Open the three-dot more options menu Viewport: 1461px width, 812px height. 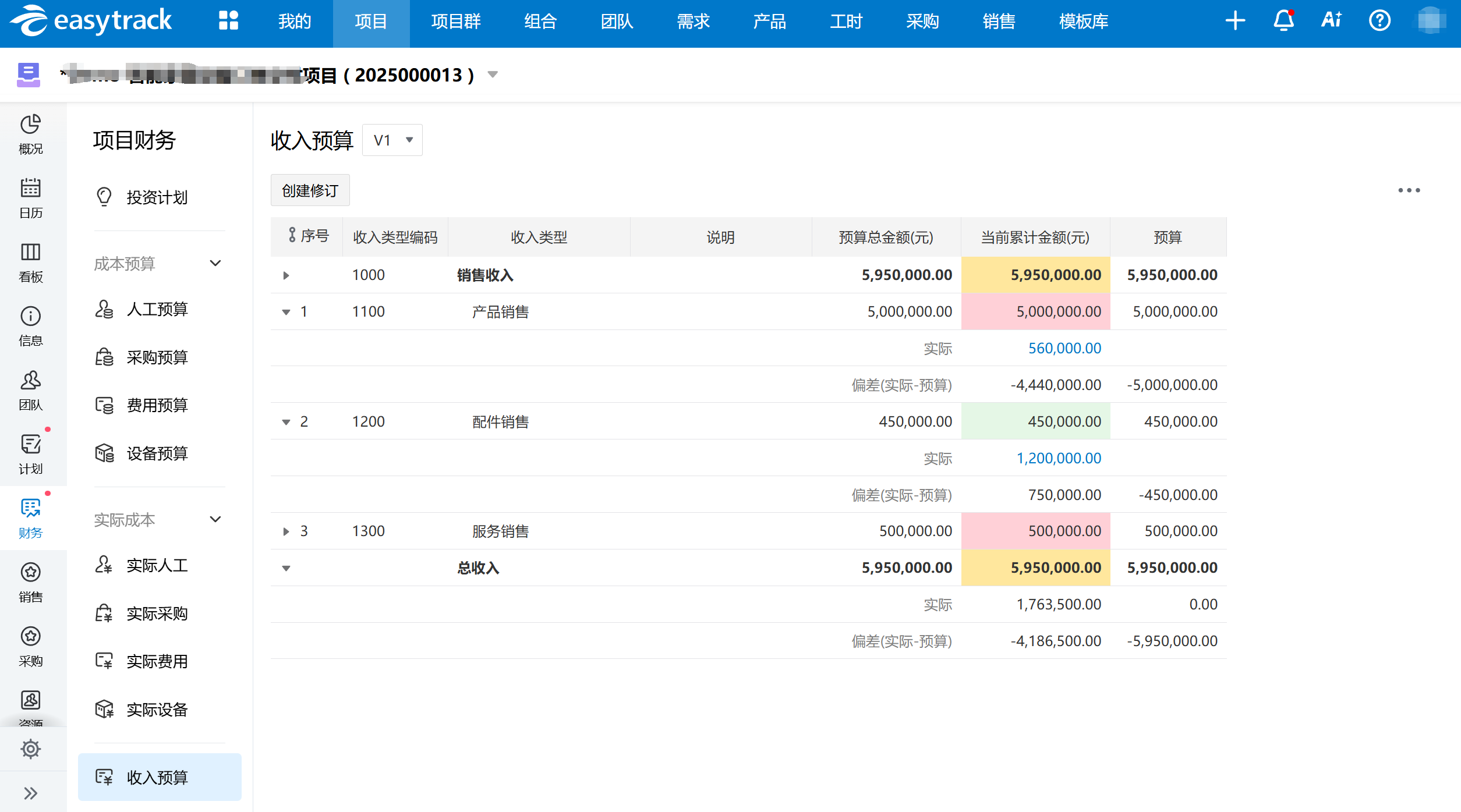(x=1409, y=190)
